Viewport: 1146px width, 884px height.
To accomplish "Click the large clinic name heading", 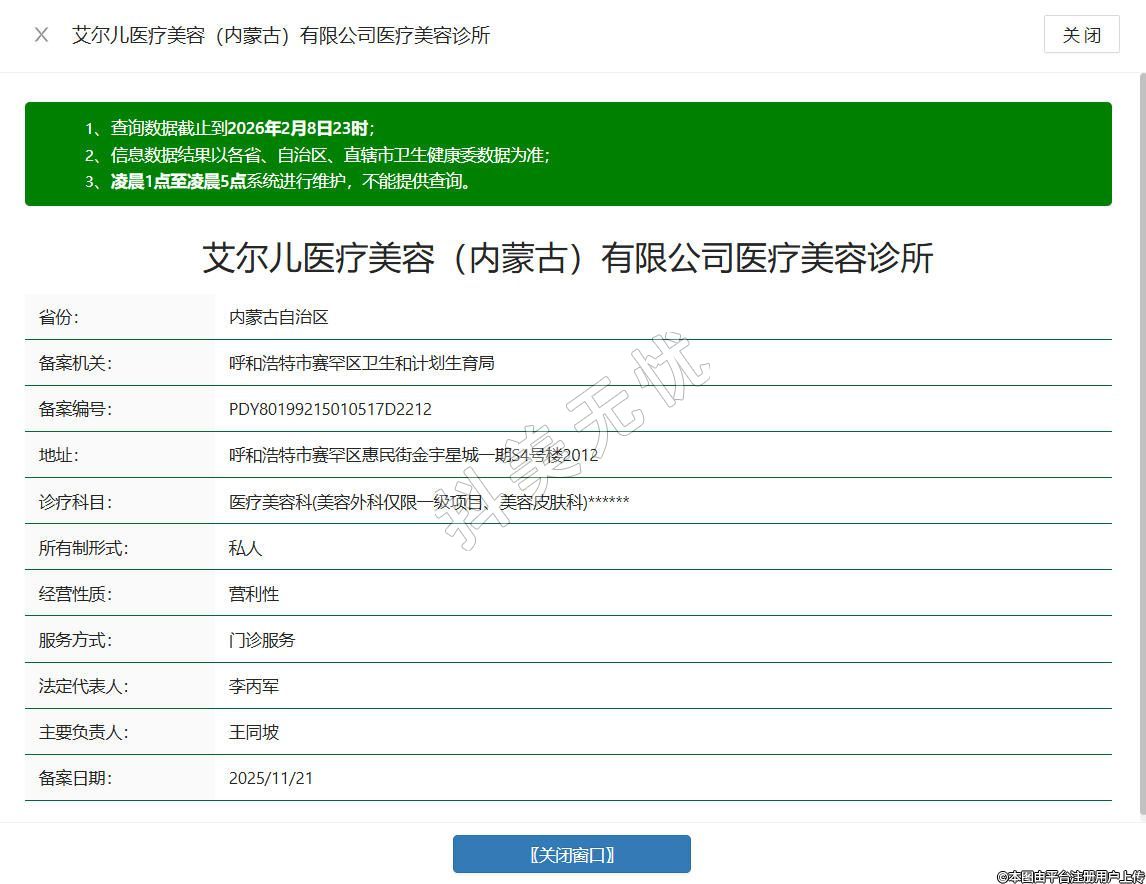I will [x=567, y=258].
